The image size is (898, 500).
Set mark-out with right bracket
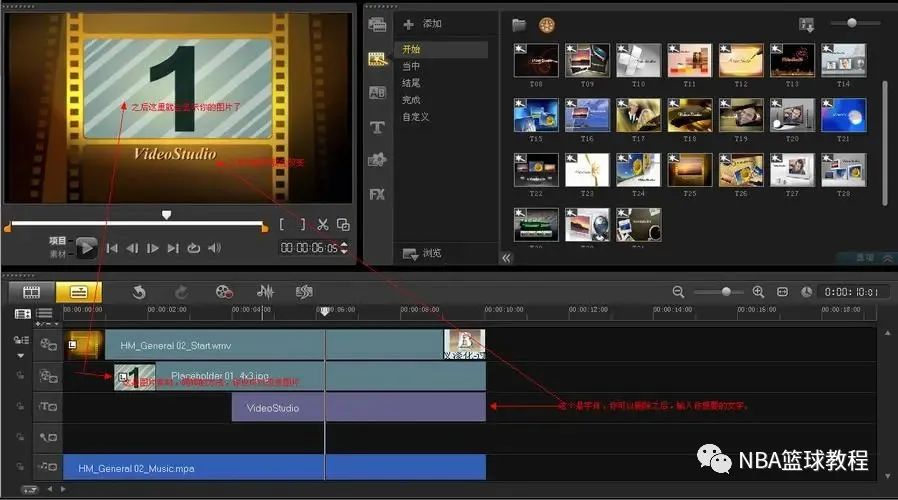(303, 225)
